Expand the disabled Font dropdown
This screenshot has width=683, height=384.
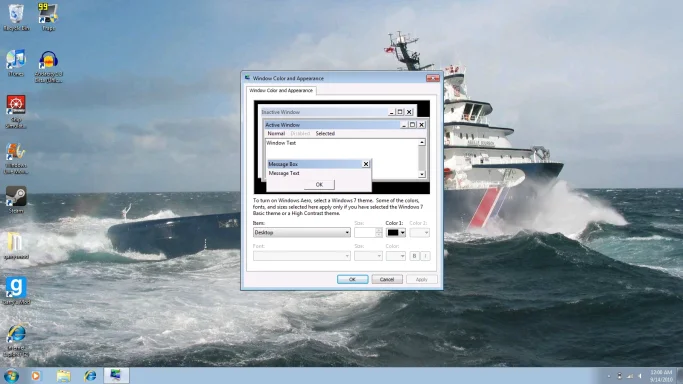[301, 256]
